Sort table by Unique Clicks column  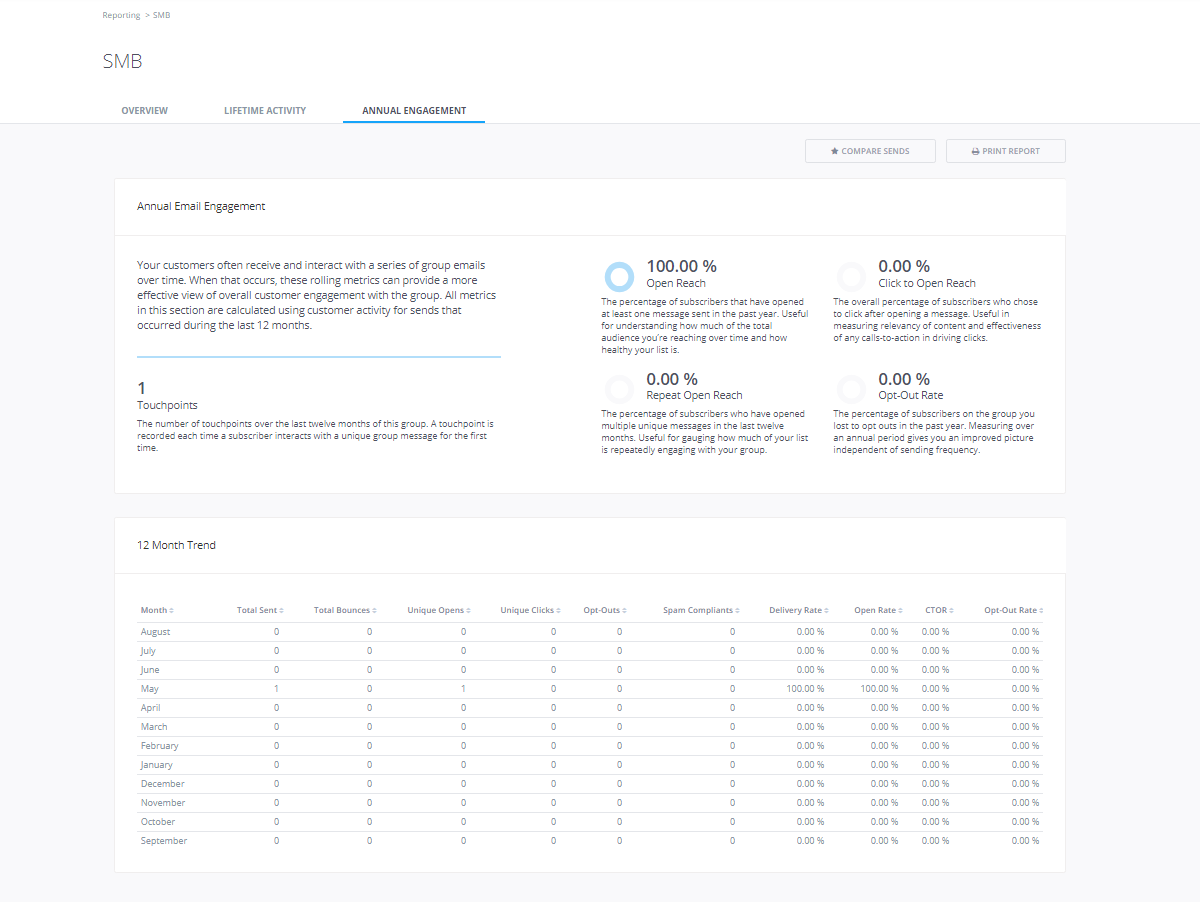pos(531,610)
